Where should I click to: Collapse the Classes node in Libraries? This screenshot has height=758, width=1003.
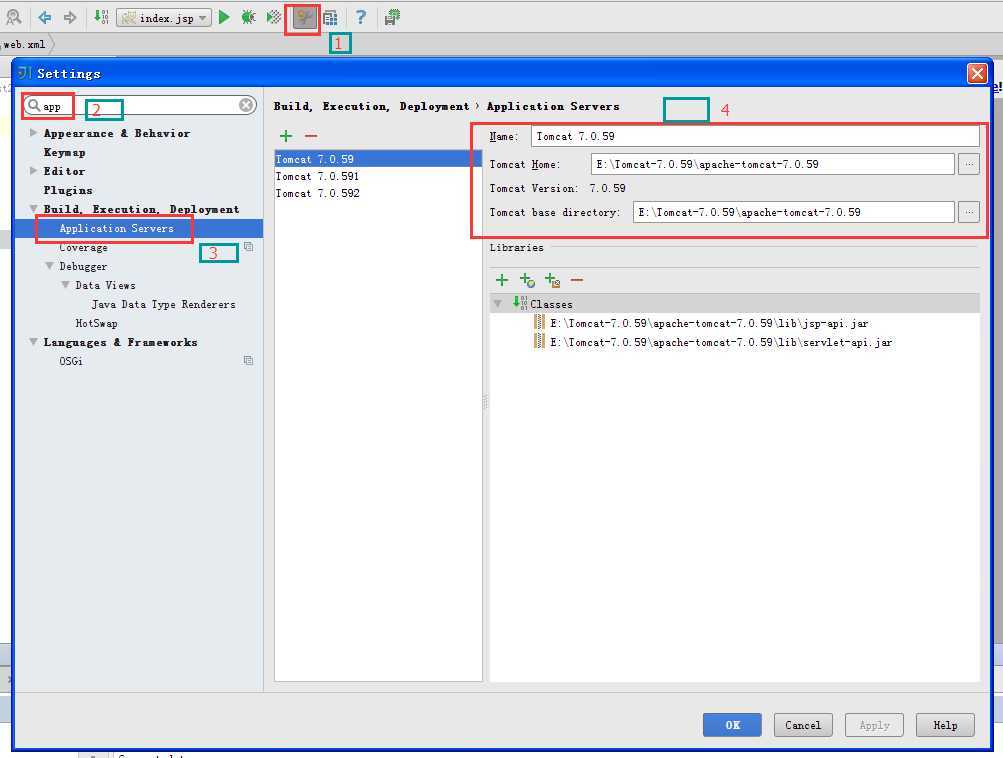[498, 304]
